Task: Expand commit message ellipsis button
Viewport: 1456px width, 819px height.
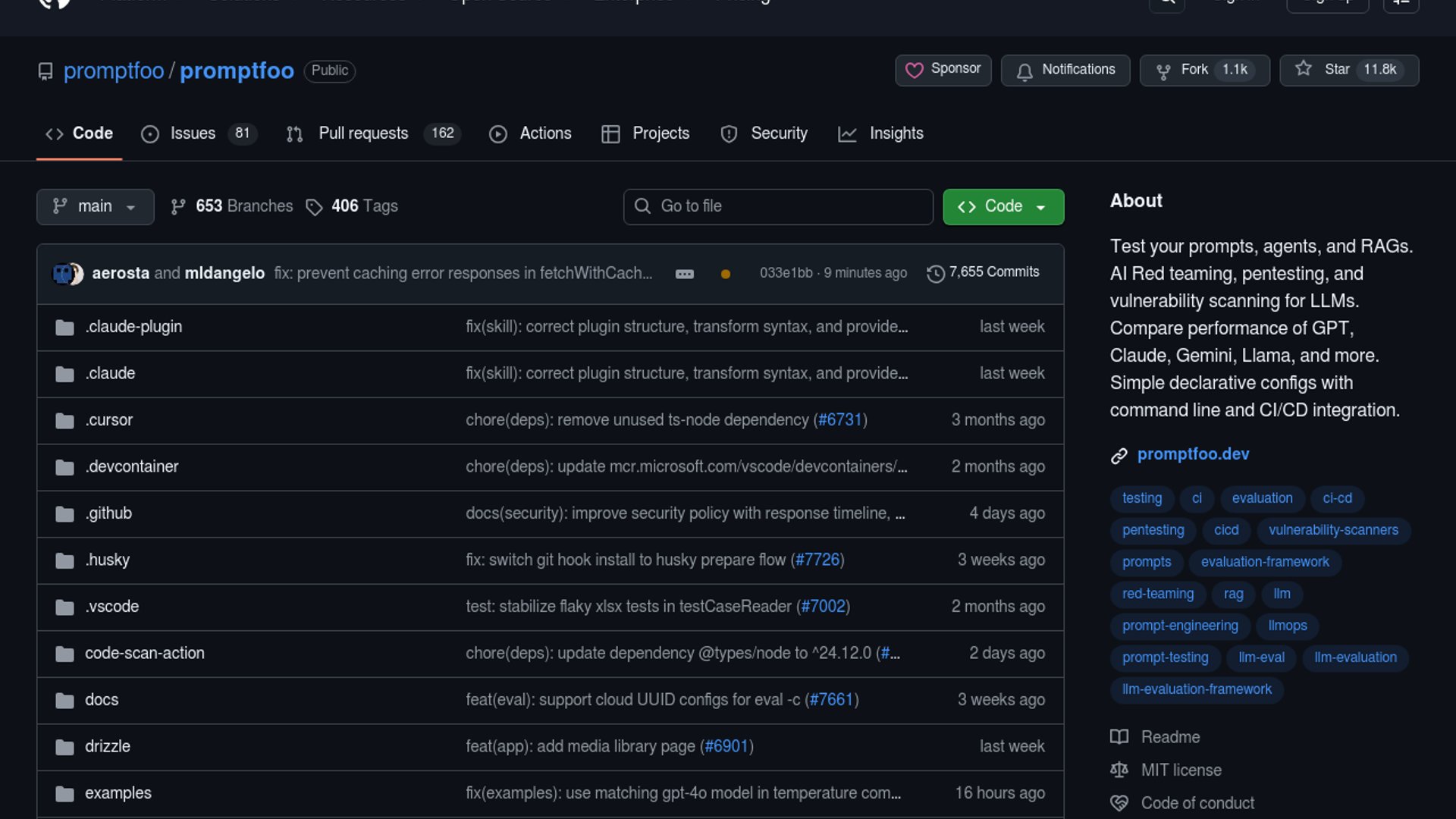Action: tap(684, 274)
